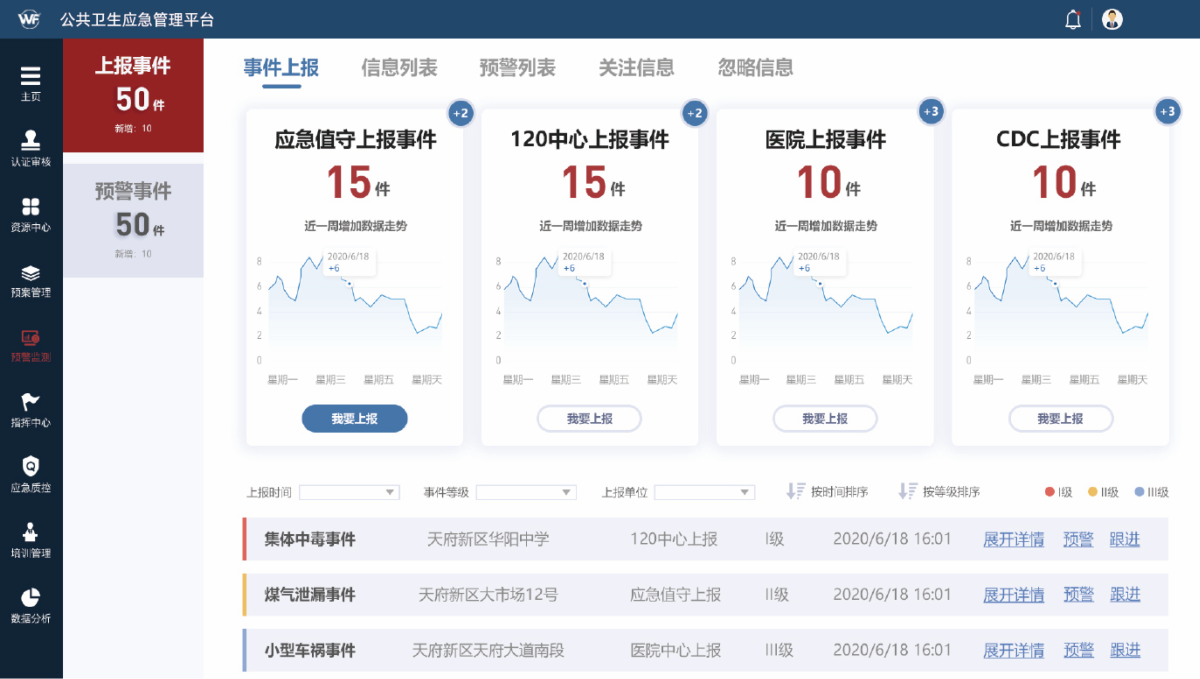Switch to the 信息列表 tab
The width and height of the screenshot is (1200, 679).
(399, 67)
